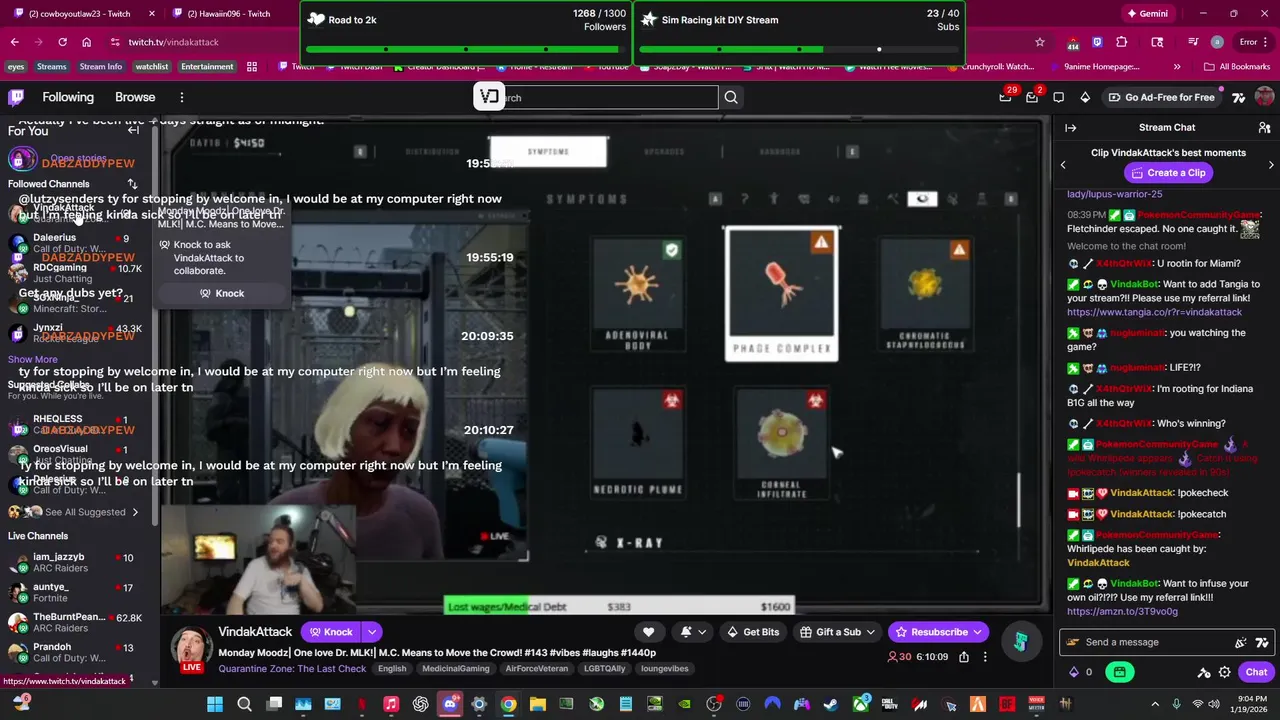
Task: Click Knock button in collaborate popup
Action: click(x=222, y=293)
